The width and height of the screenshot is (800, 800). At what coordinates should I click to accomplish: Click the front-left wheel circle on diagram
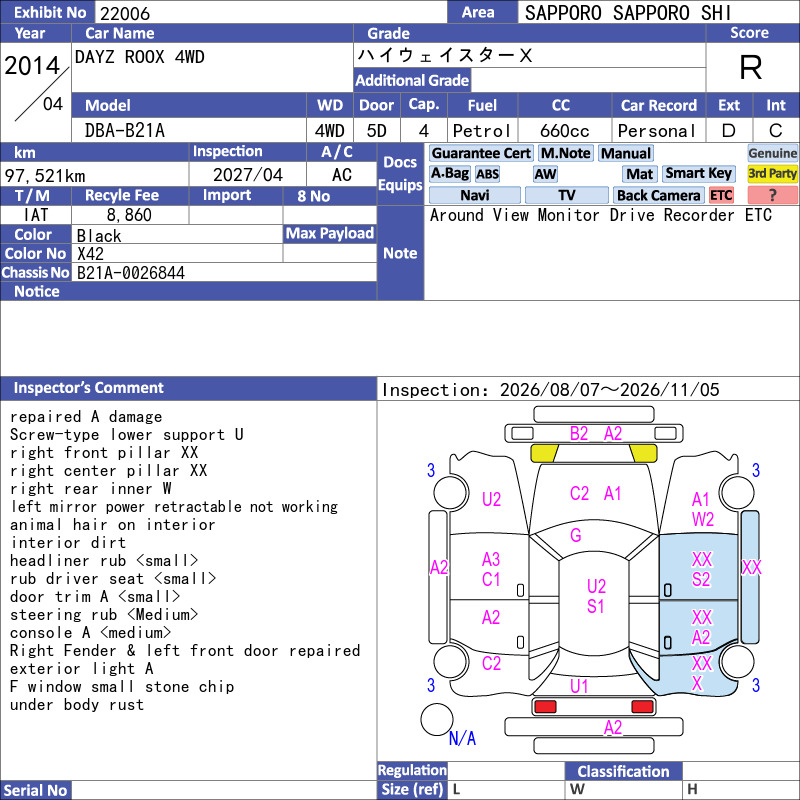click(x=451, y=492)
